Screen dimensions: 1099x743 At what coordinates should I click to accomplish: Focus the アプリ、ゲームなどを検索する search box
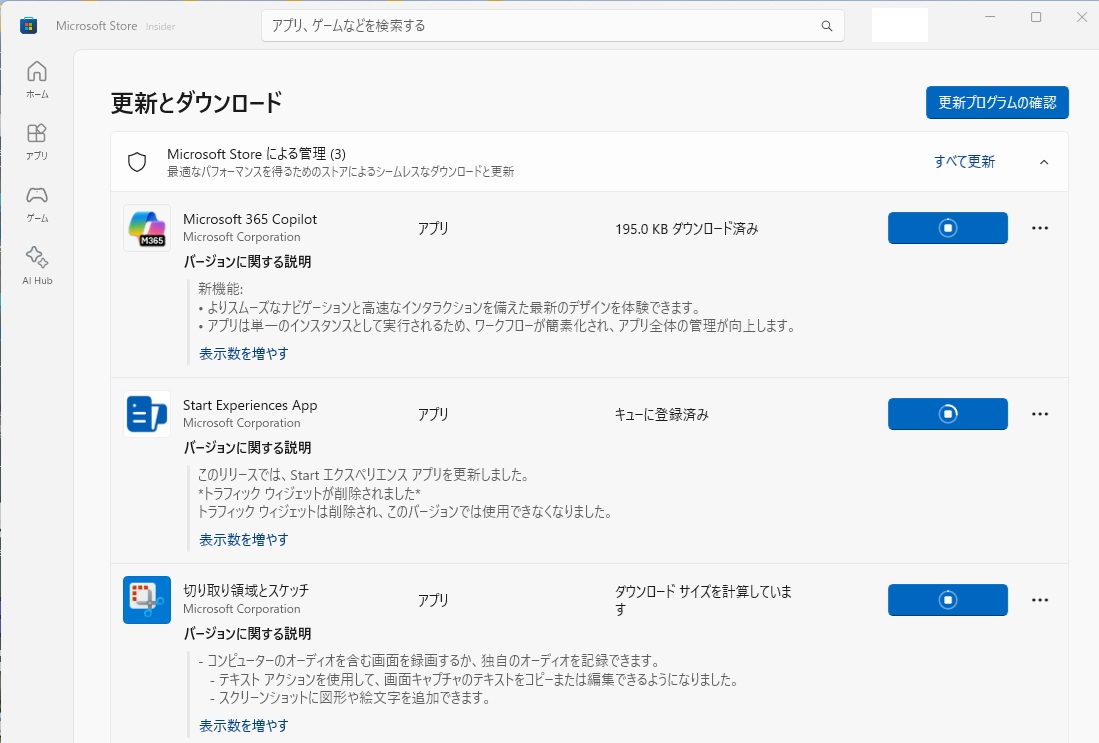point(552,26)
